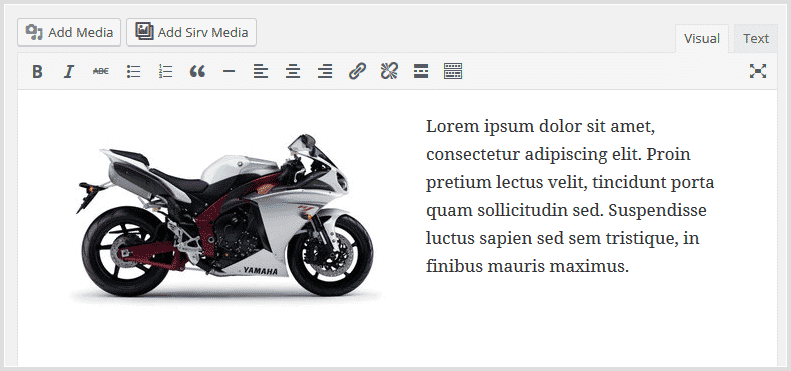Switch to the Visual editor tab
The image size is (791, 371).
click(702, 38)
